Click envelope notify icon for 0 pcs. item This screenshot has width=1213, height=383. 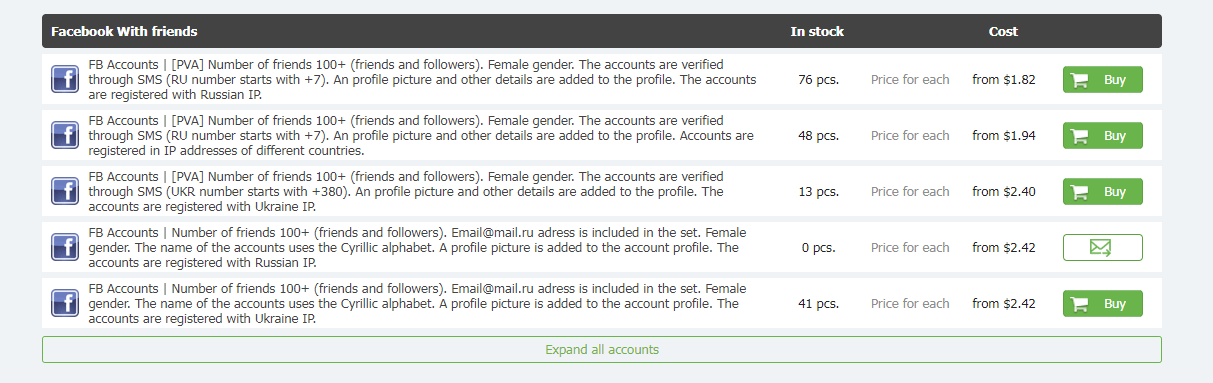click(1102, 248)
